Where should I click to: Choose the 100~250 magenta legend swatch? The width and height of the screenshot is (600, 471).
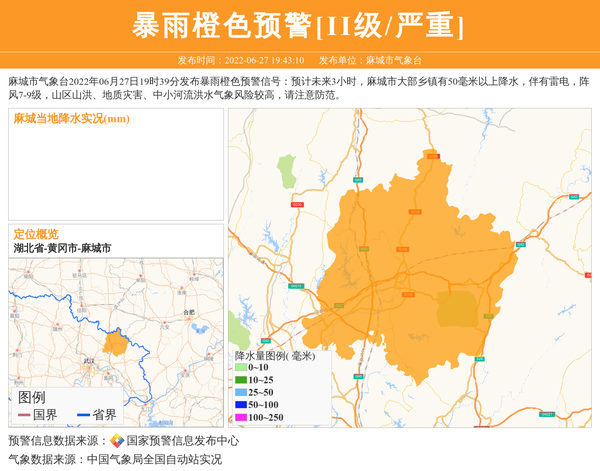[x=241, y=417]
